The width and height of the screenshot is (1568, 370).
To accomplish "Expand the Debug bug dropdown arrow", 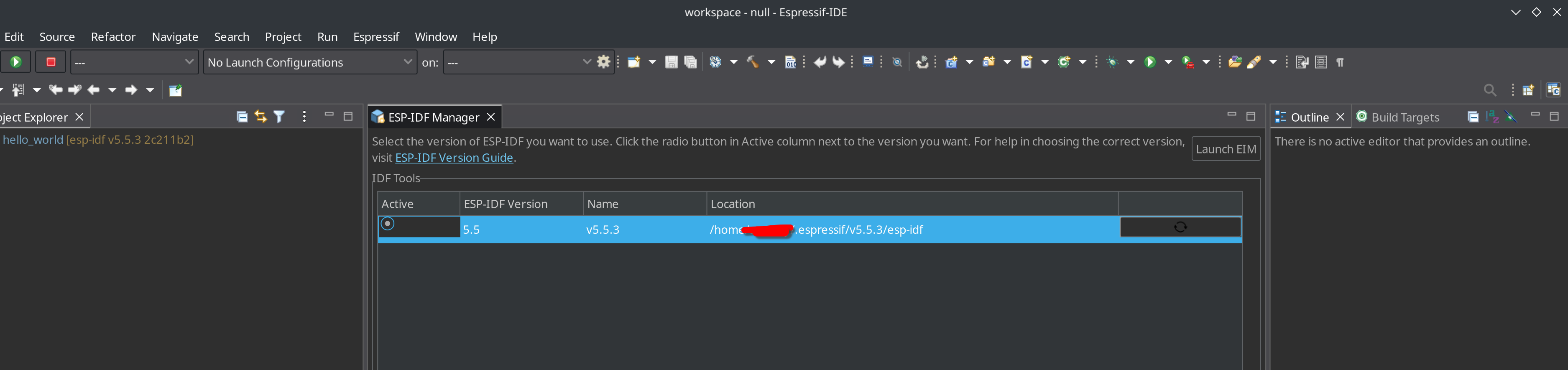I will coord(1130,62).
